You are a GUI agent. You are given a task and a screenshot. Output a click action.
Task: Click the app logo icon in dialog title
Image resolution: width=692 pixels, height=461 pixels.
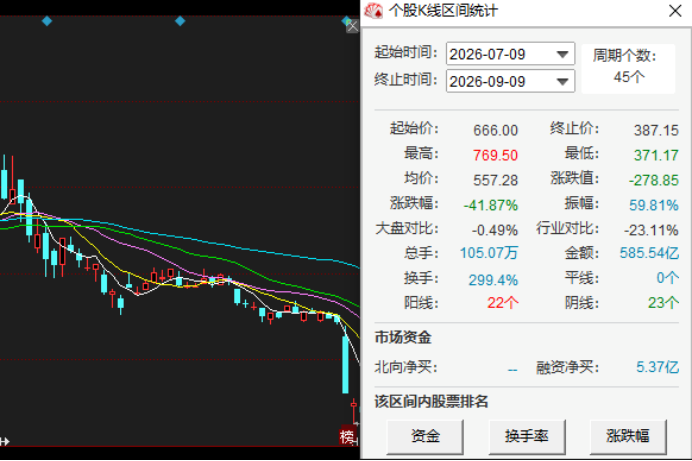pyautogui.click(x=374, y=11)
